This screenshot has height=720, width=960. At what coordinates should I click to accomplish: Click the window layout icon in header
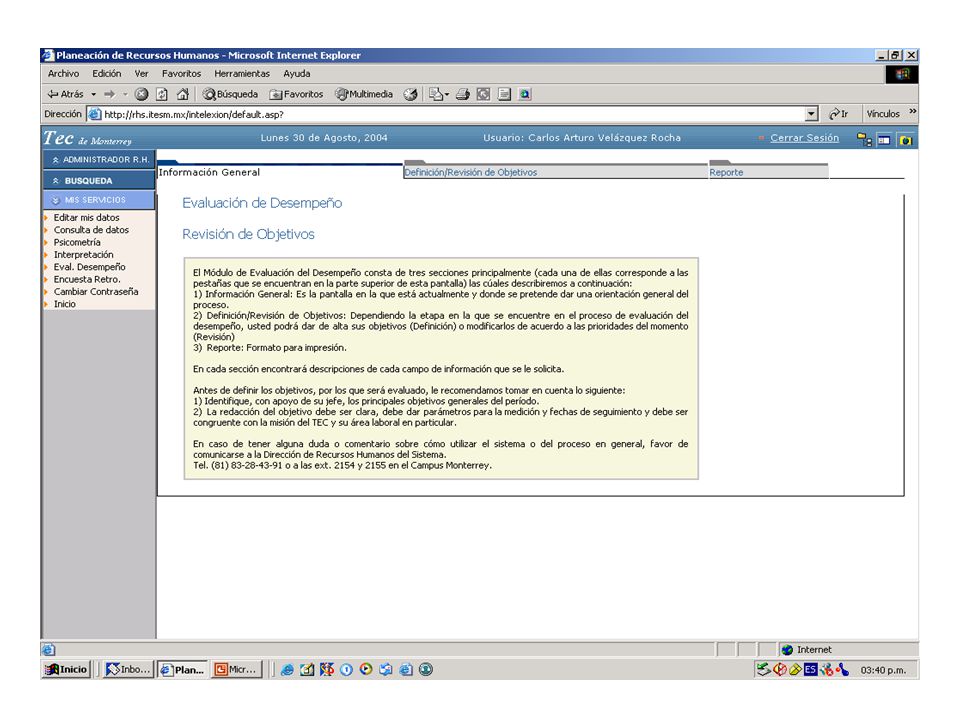pos(884,140)
